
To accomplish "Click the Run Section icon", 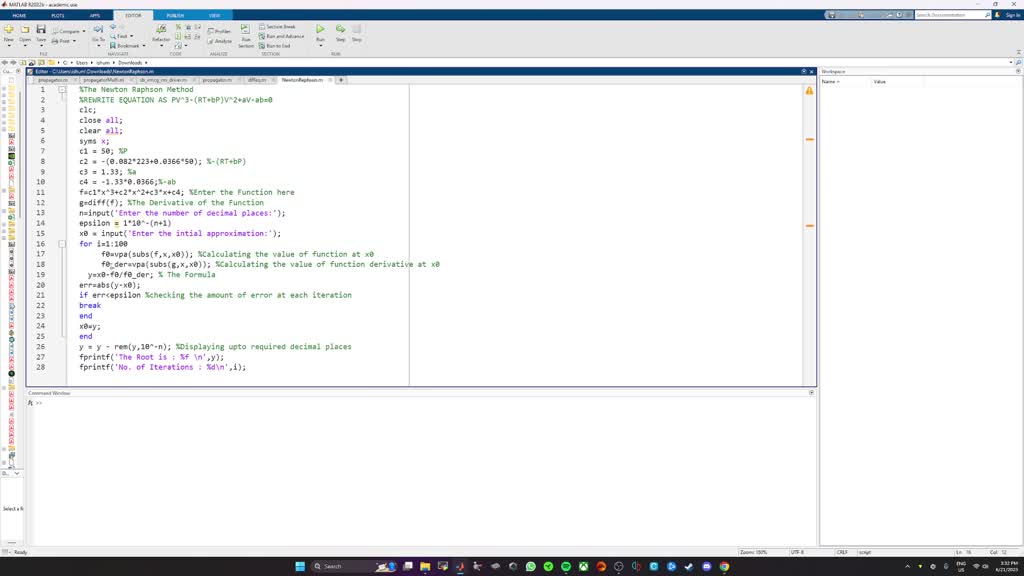I will tap(246, 31).
